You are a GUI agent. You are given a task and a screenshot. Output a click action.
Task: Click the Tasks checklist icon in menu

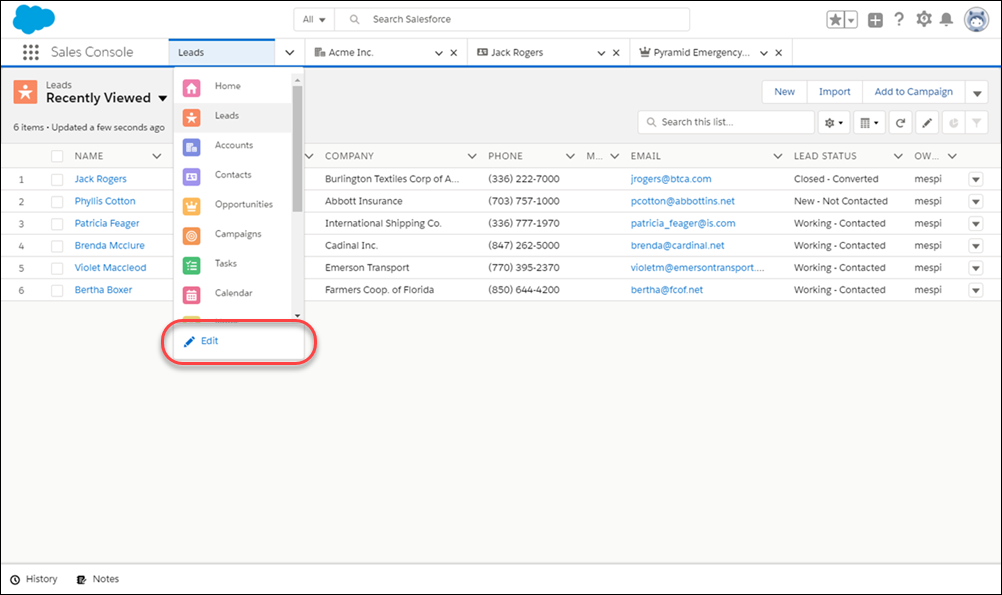click(192, 265)
